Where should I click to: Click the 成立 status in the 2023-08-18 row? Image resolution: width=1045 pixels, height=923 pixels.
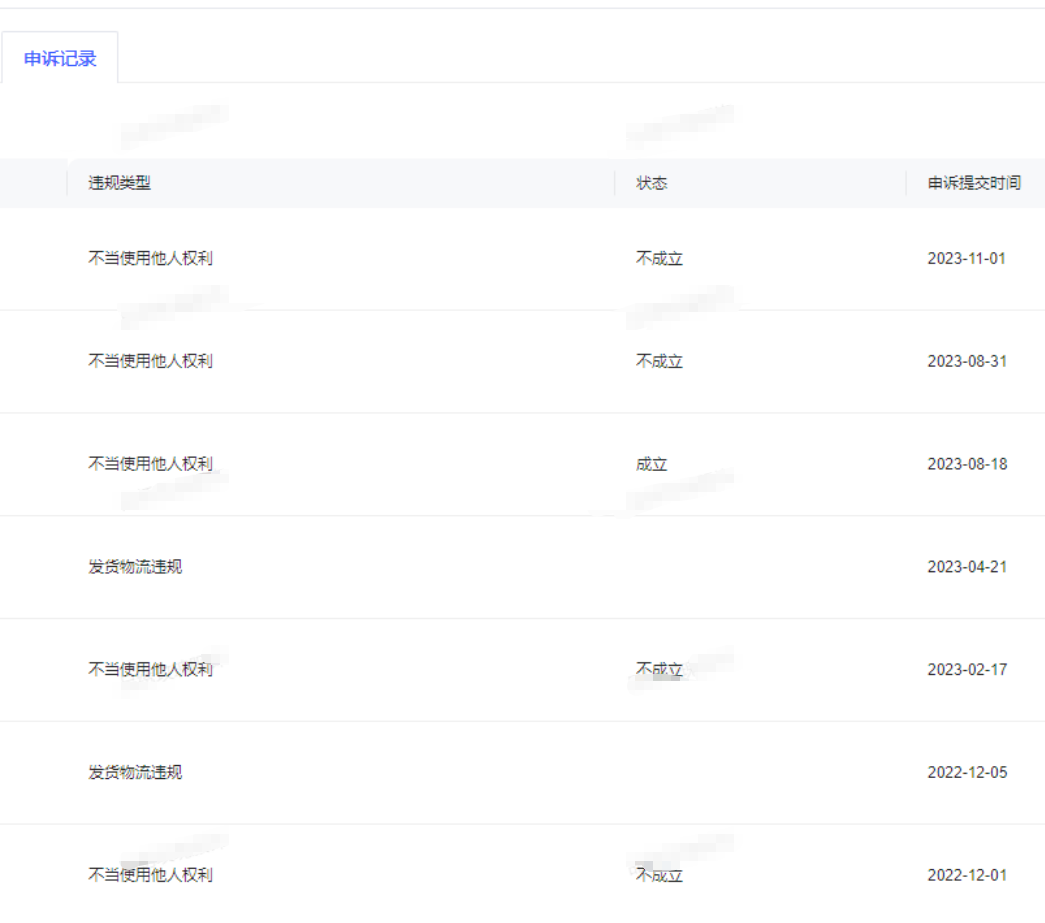pos(651,464)
